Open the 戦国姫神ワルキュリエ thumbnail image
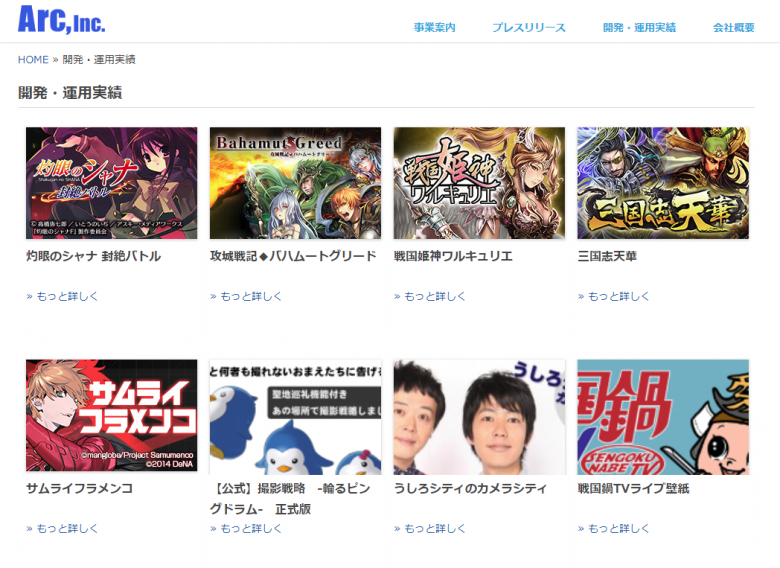 479,183
